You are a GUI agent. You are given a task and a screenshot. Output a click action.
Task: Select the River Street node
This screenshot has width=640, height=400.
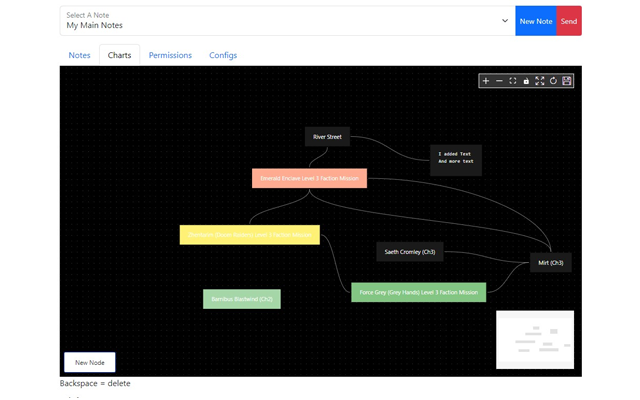[327, 137]
